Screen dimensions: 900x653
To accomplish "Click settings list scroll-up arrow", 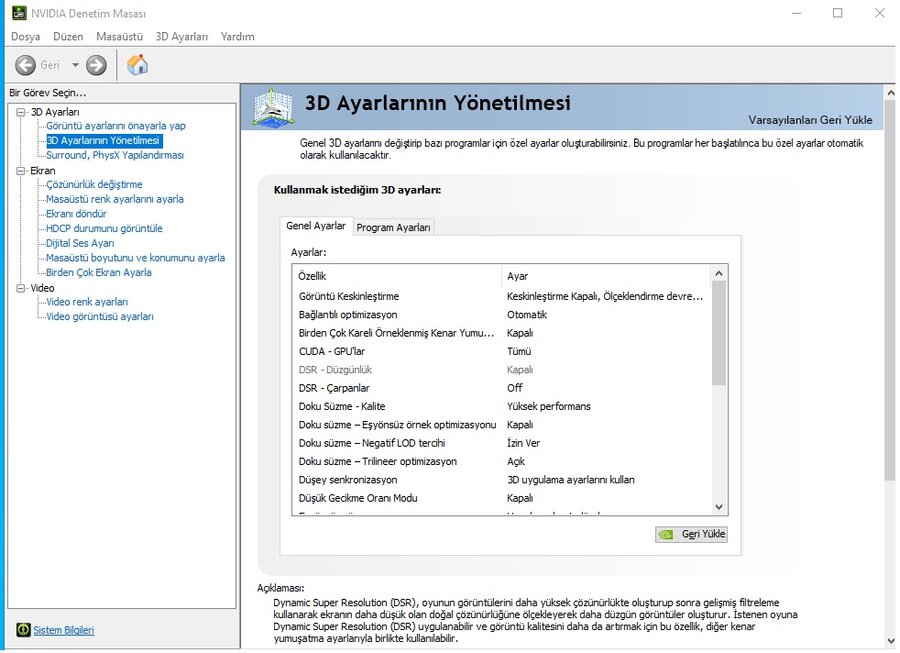I will pos(719,274).
